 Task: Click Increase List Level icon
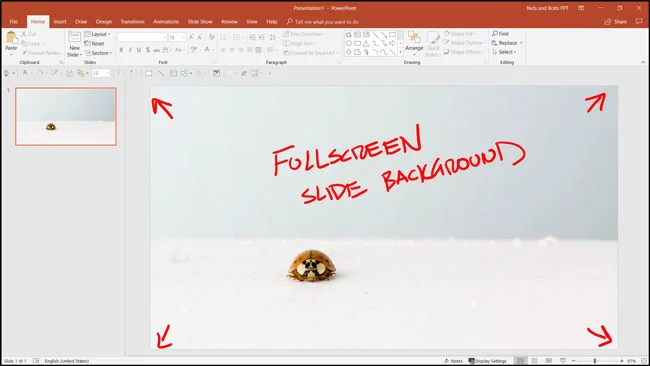[261, 37]
